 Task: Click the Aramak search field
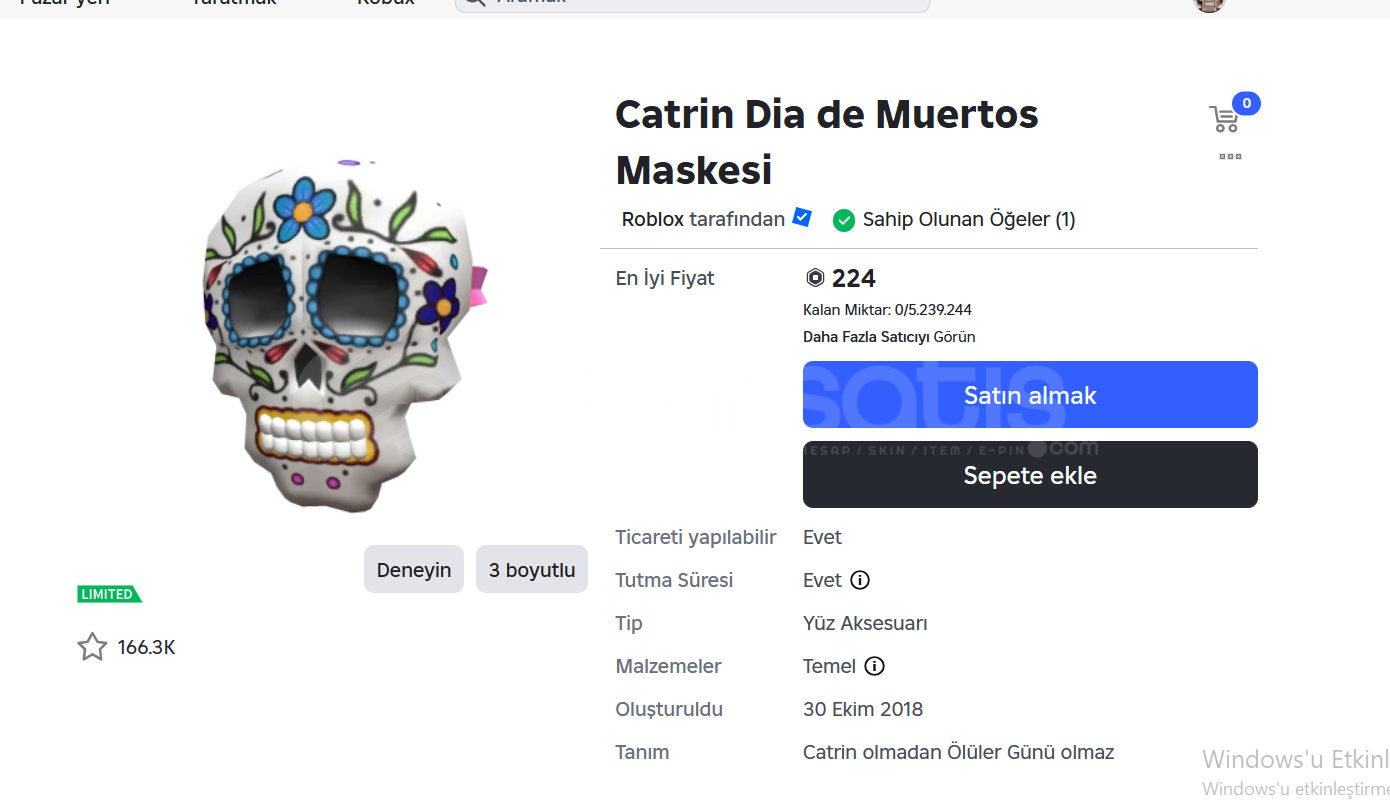[x=700, y=3]
